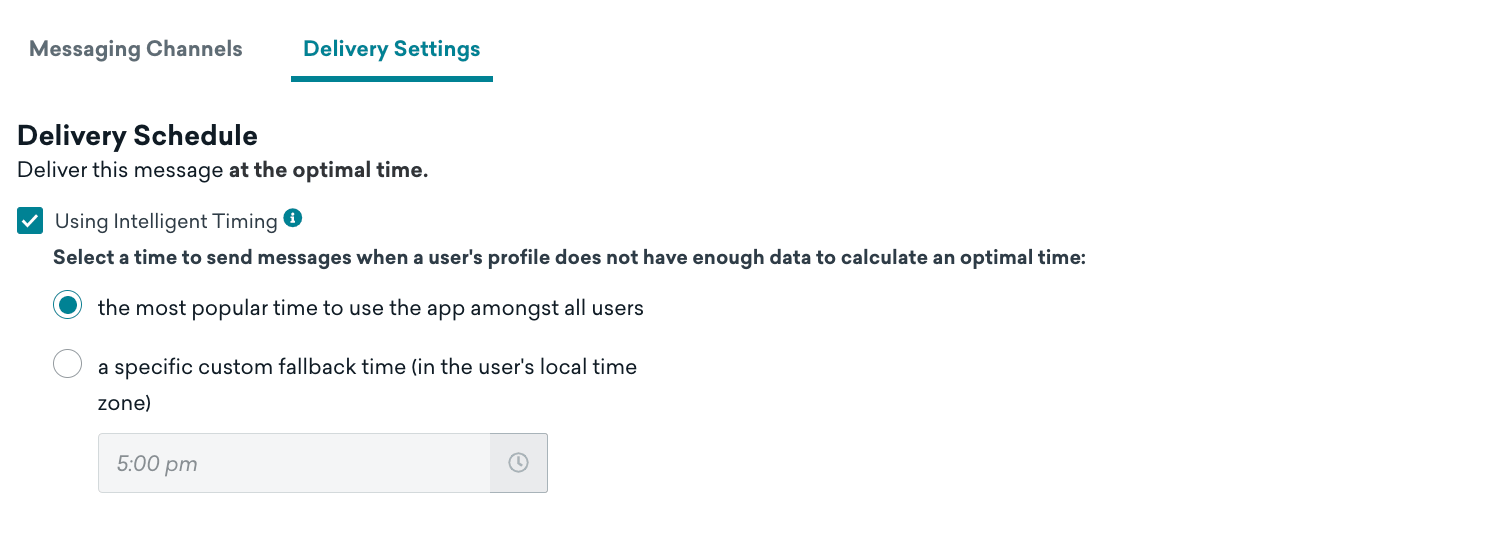Image resolution: width=1488 pixels, height=556 pixels.
Task: Choose the specific custom fallback time radio
Action: click(x=67, y=365)
